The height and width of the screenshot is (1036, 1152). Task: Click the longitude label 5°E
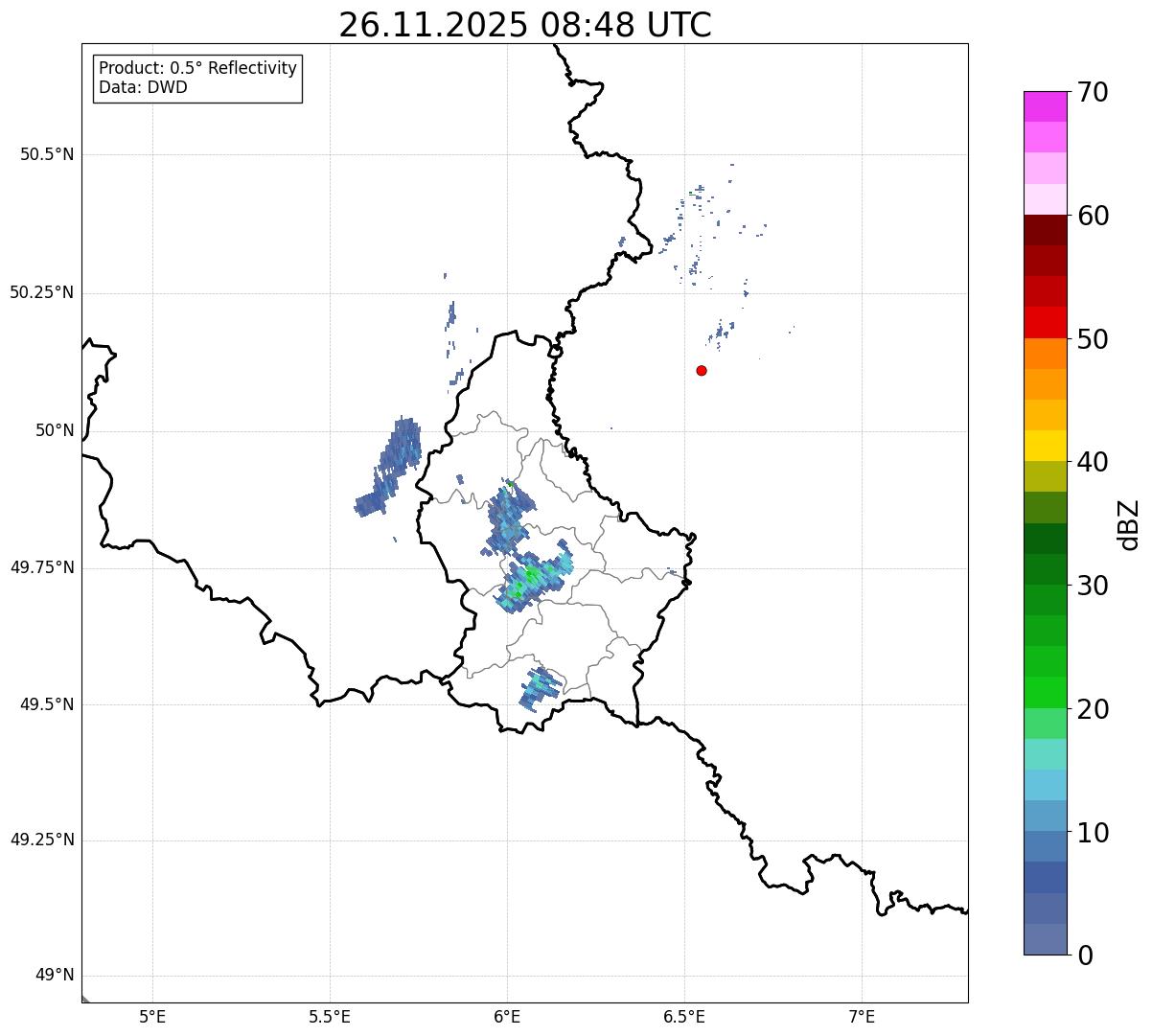[x=152, y=1016]
